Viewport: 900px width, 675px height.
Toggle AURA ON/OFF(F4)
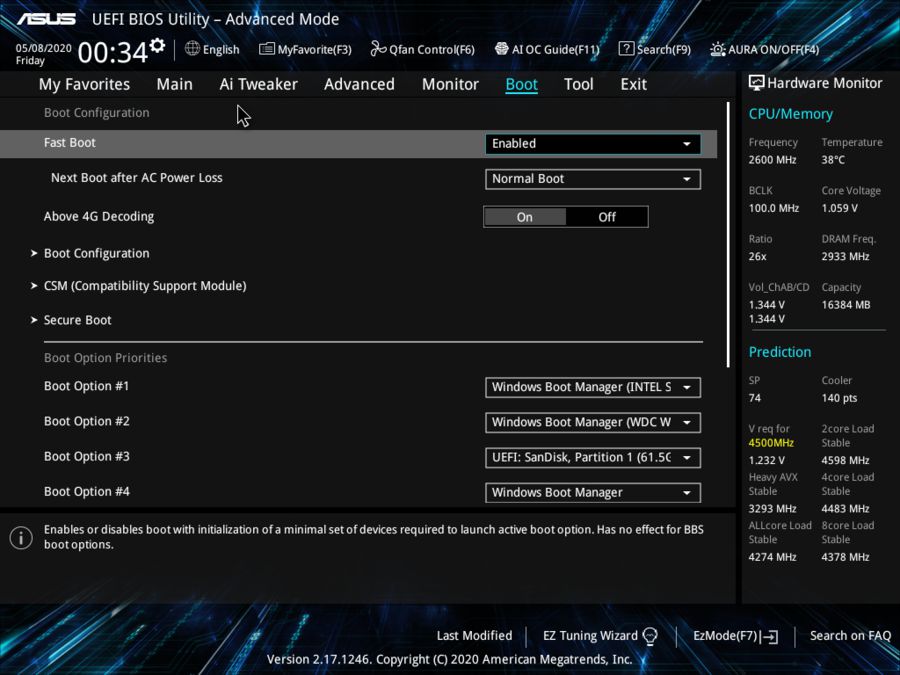coord(765,49)
